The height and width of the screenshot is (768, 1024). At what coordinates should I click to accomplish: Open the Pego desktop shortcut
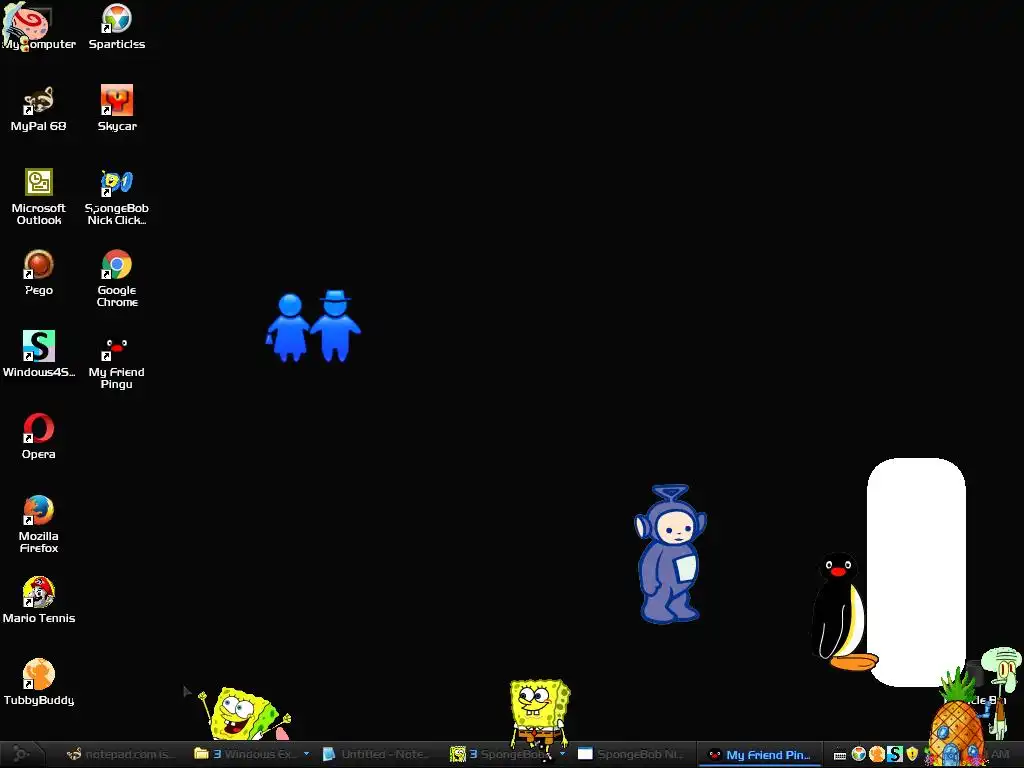pos(39,273)
